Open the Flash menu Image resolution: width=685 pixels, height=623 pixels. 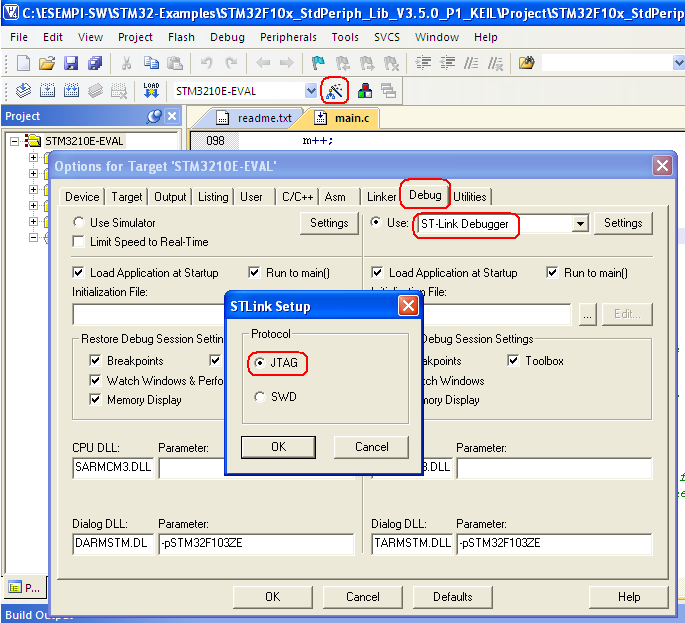click(x=181, y=37)
